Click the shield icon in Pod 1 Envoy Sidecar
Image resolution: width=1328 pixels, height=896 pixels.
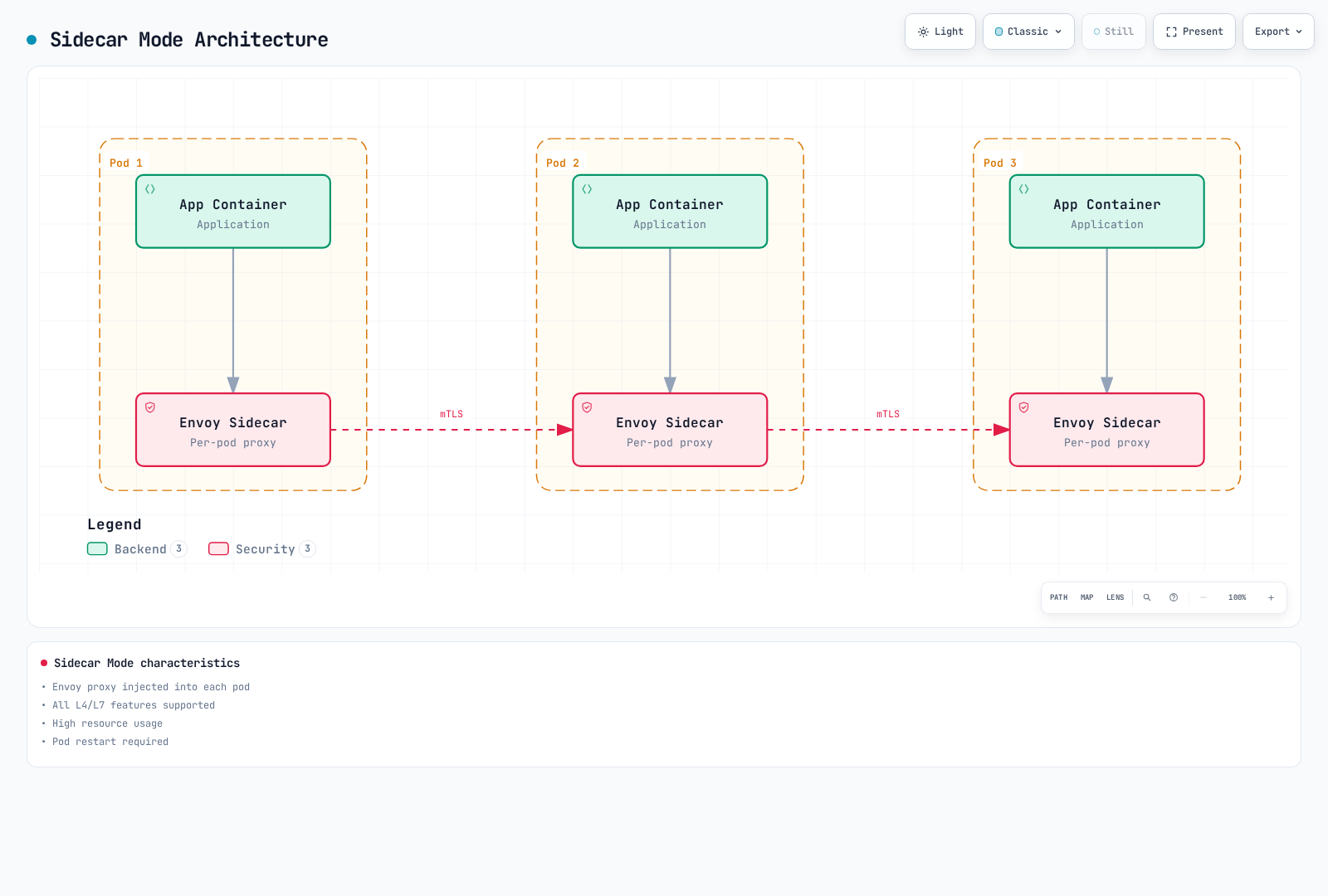pyautogui.click(x=150, y=407)
